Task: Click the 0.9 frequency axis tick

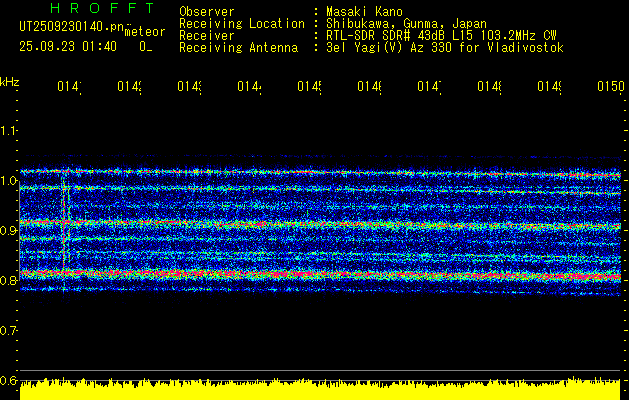Action: [9, 231]
